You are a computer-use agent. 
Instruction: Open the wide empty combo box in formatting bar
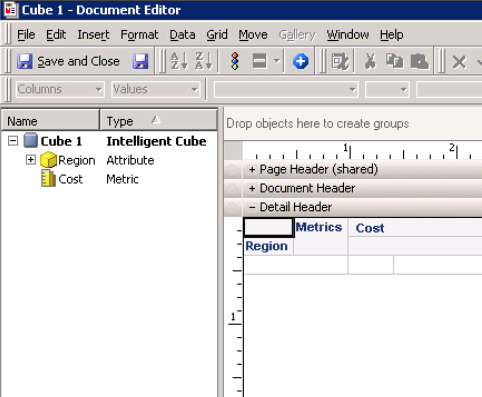pos(286,89)
